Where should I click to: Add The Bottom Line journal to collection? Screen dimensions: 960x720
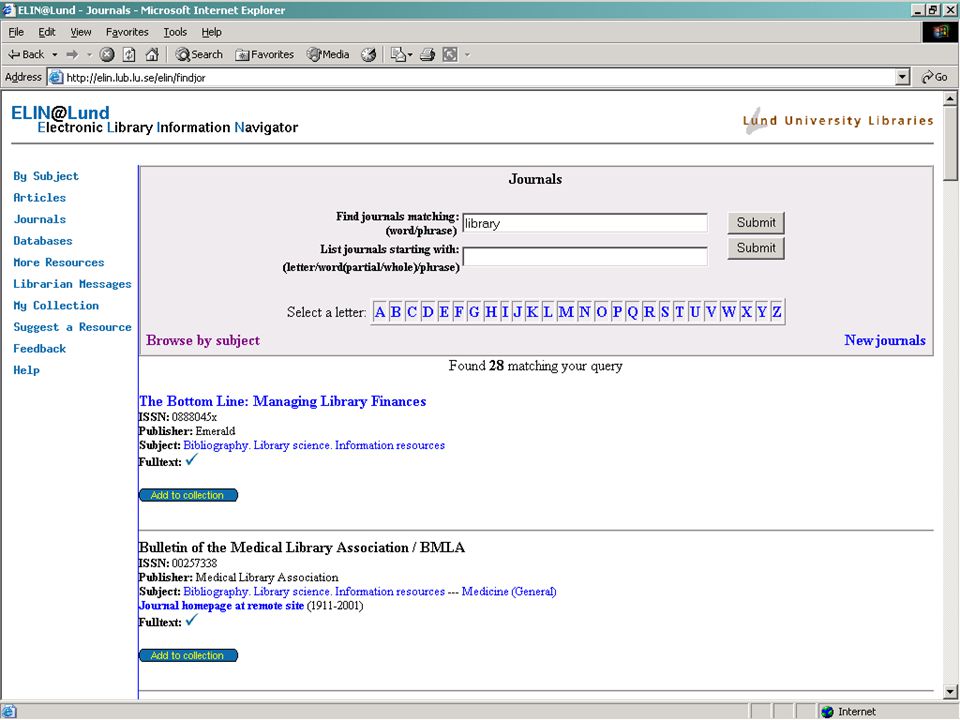click(x=188, y=495)
